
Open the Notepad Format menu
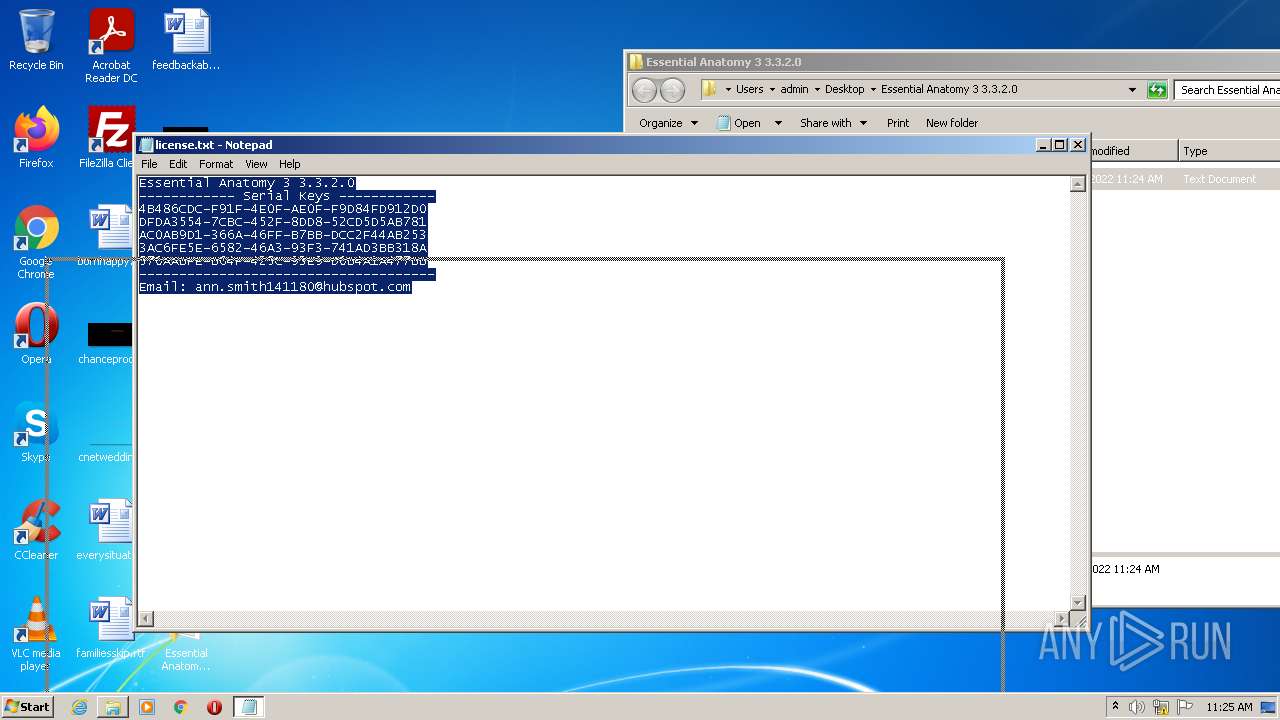click(x=216, y=164)
